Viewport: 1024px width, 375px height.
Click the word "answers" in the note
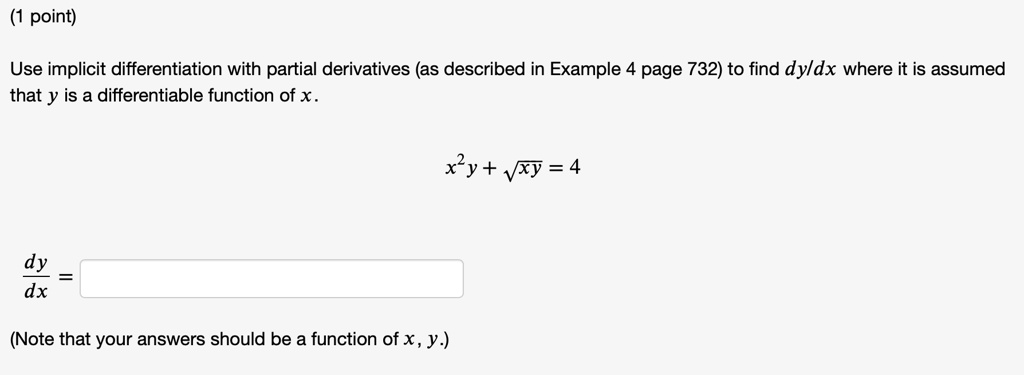(164, 340)
